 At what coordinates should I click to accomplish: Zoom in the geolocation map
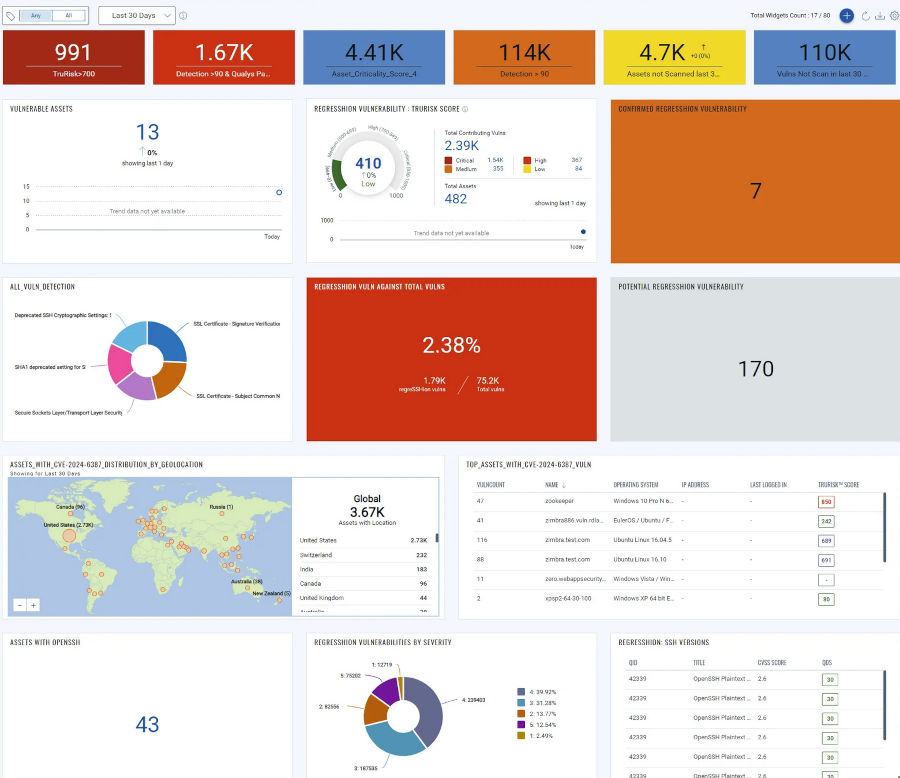pyautogui.click(x=33, y=605)
